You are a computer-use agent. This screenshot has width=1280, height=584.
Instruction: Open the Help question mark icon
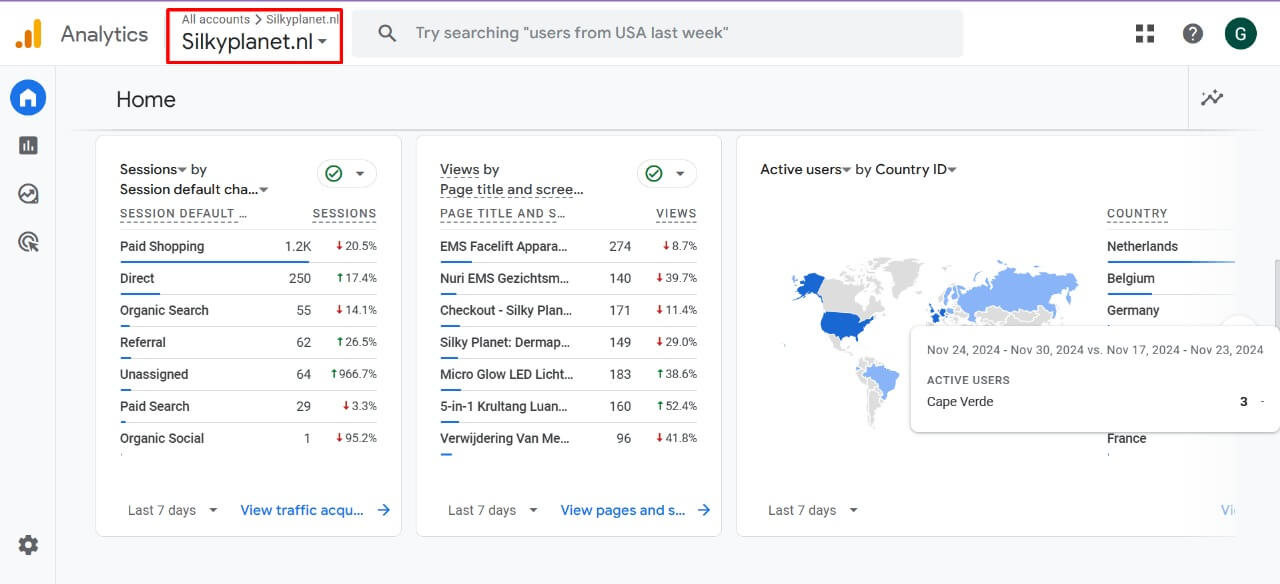(1193, 34)
